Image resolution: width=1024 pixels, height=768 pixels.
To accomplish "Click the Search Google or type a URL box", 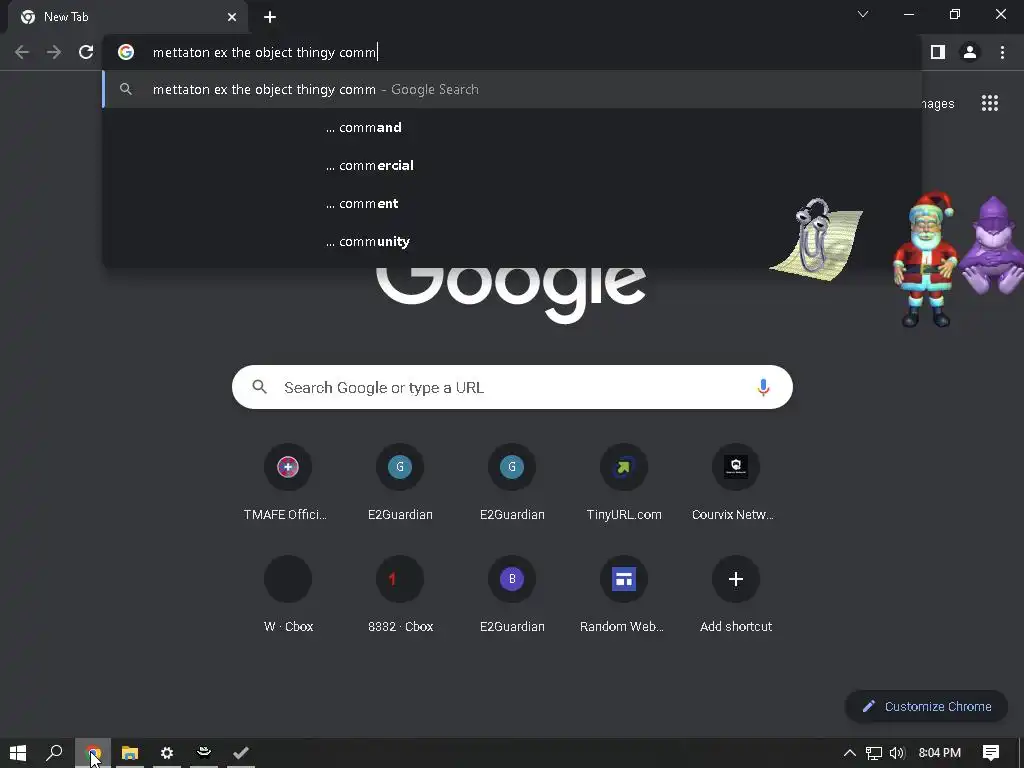I will (x=512, y=387).
